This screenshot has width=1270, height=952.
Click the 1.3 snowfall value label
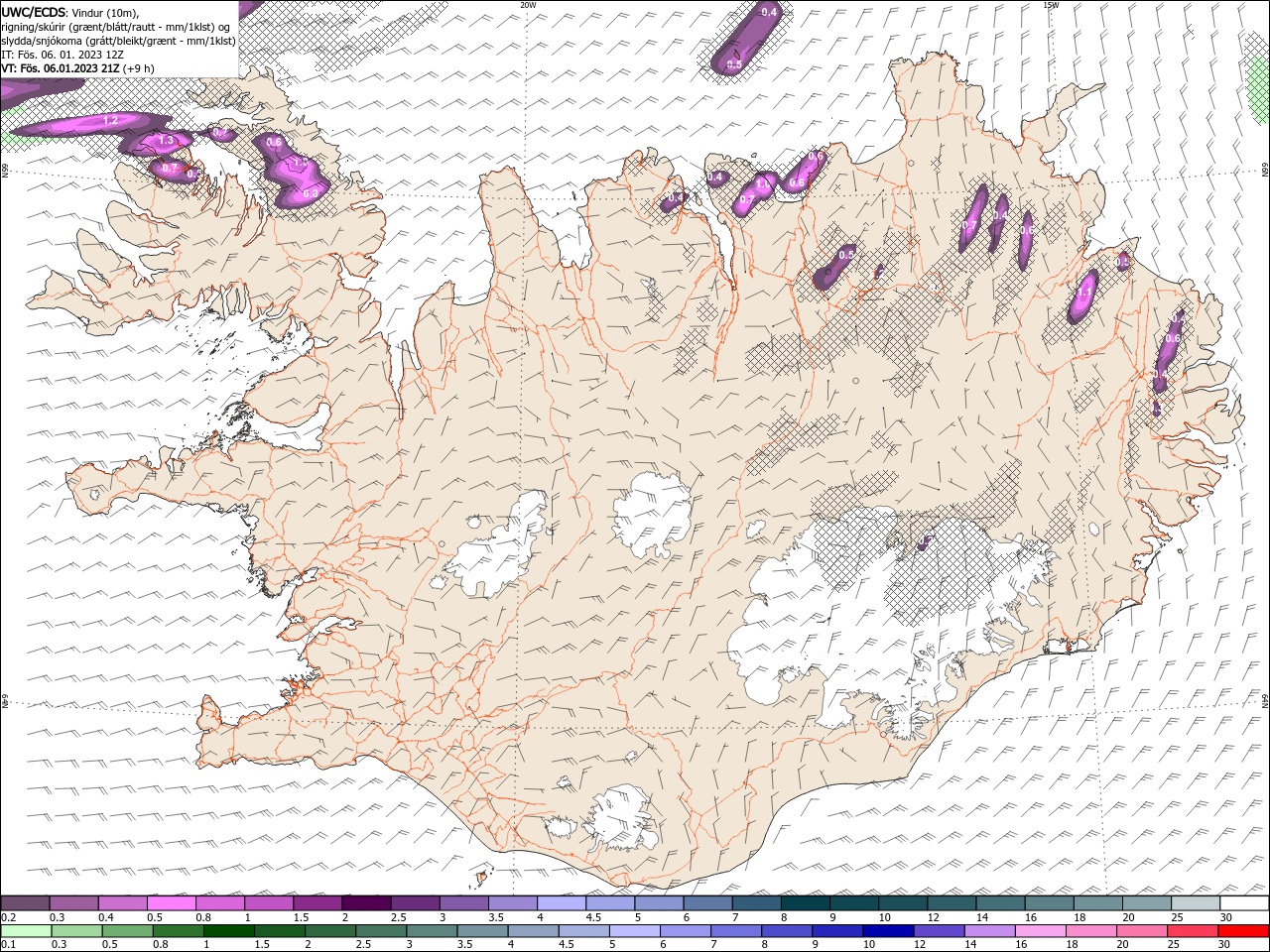click(x=166, y=141)
